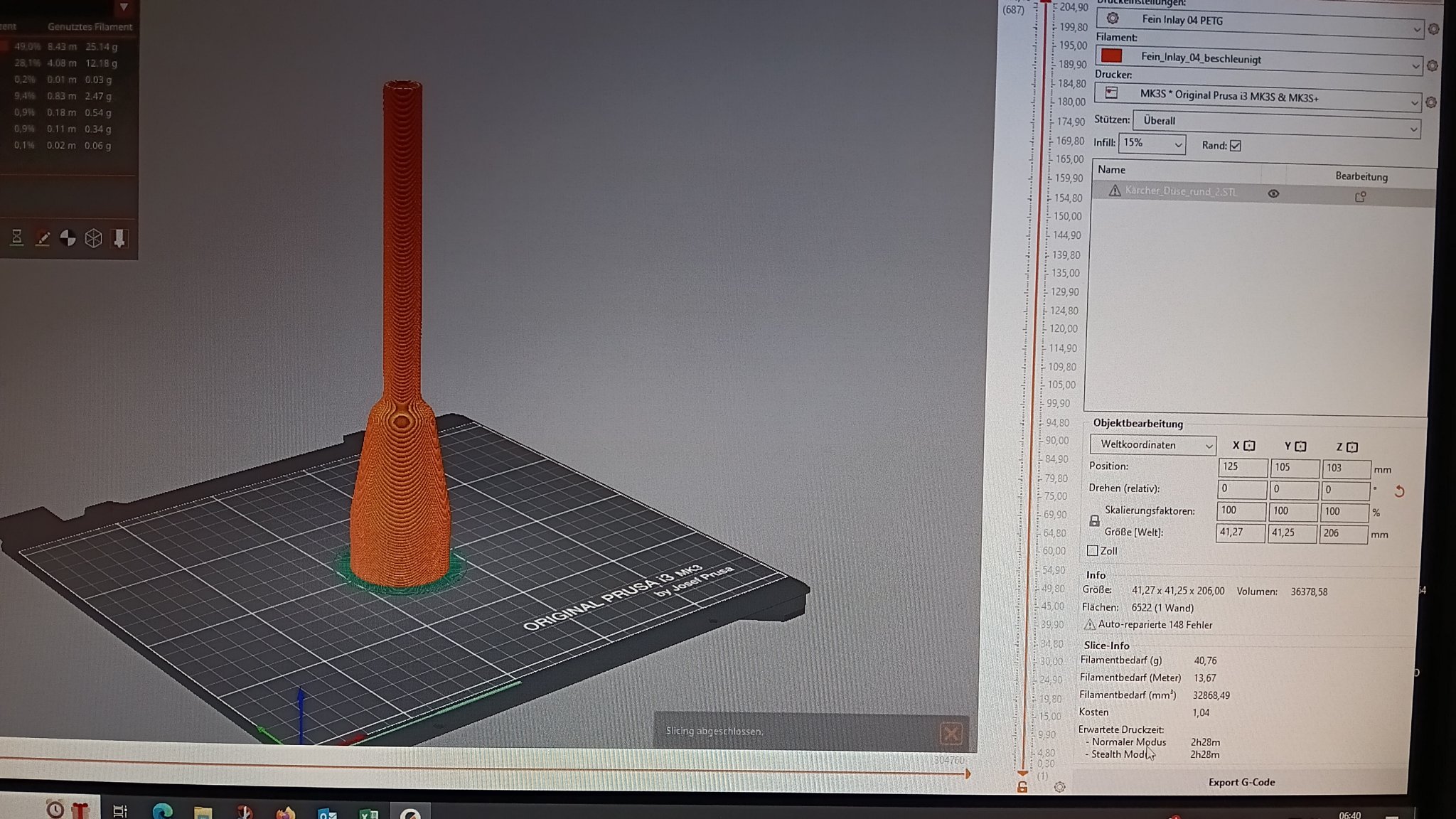Click the layer slider cog icon
Viewport: 1456px width, 819px height.
pyautogui.click(x=1059, y=787)
